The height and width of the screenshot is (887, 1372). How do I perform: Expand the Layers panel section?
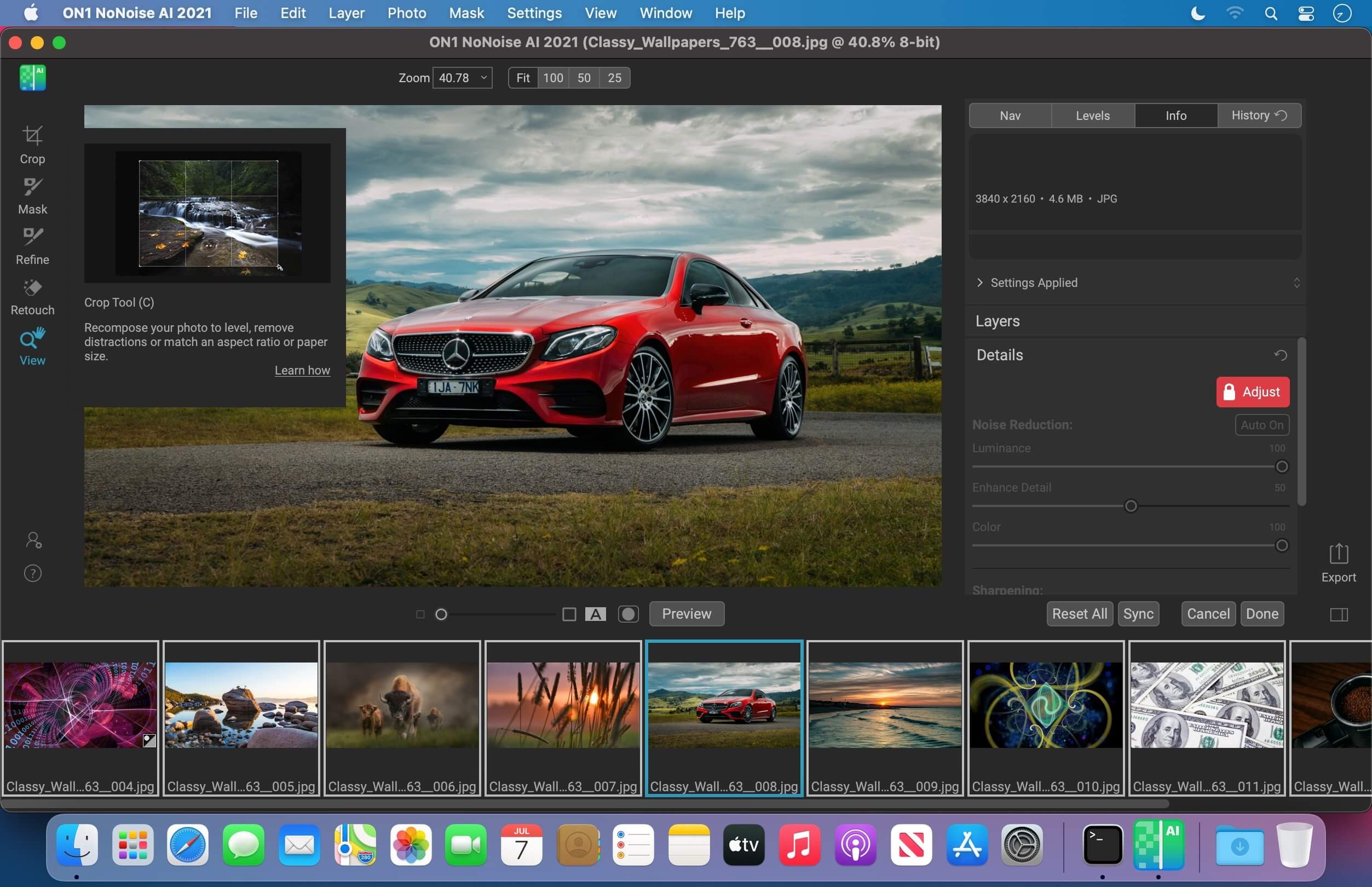997,321
